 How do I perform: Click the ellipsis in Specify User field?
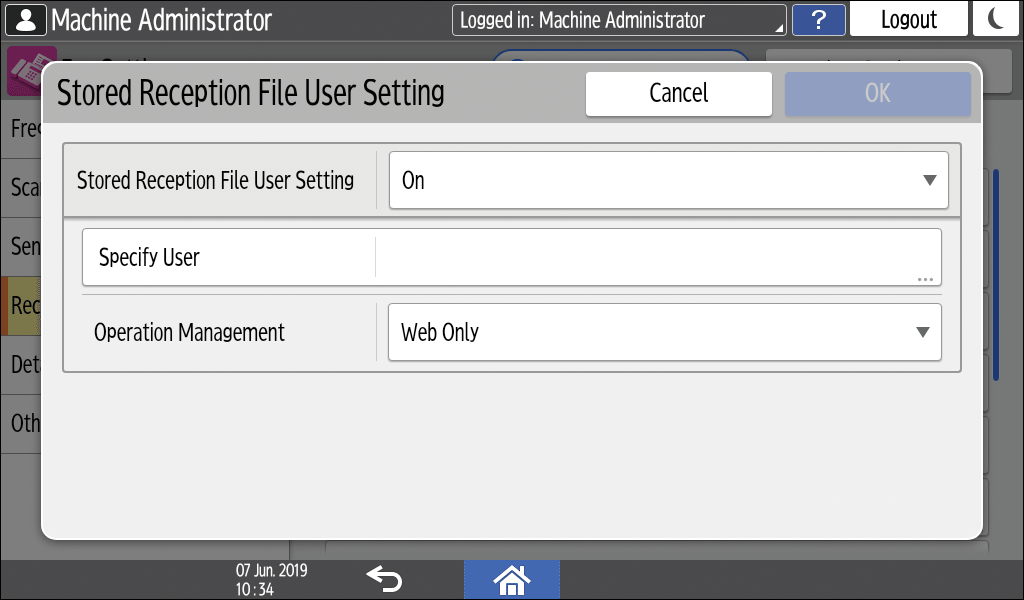pyautogui.click(x=925, y=278)
